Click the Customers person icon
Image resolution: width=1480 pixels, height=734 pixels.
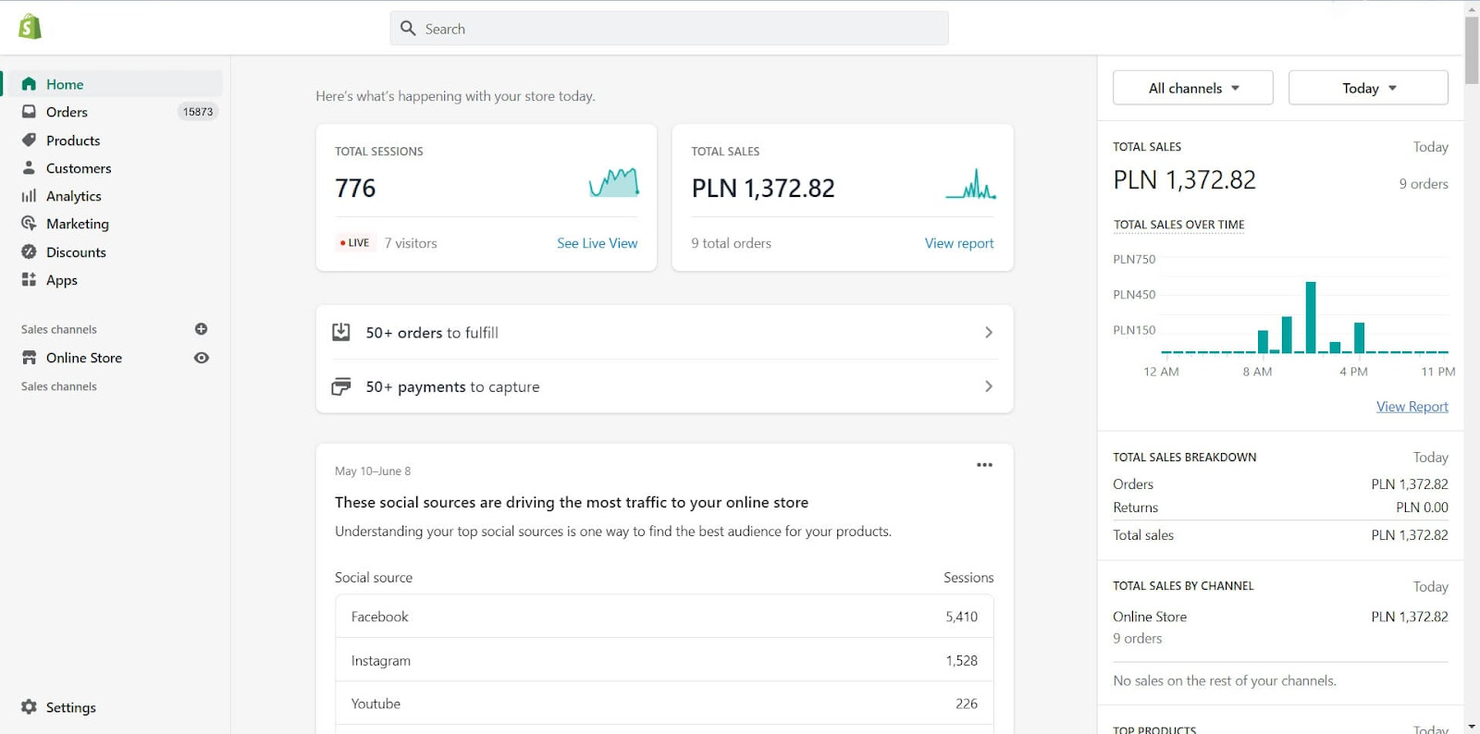(x=29, y=168)
